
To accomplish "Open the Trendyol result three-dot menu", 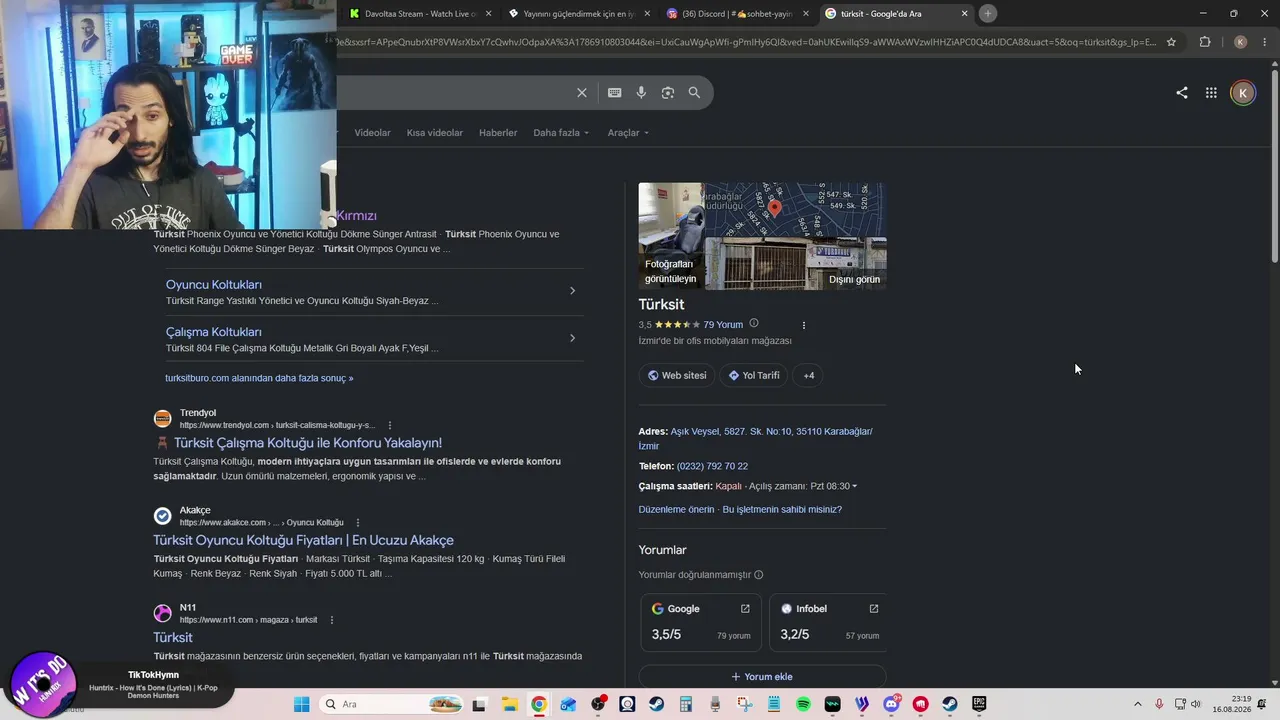I will point(390,425).
